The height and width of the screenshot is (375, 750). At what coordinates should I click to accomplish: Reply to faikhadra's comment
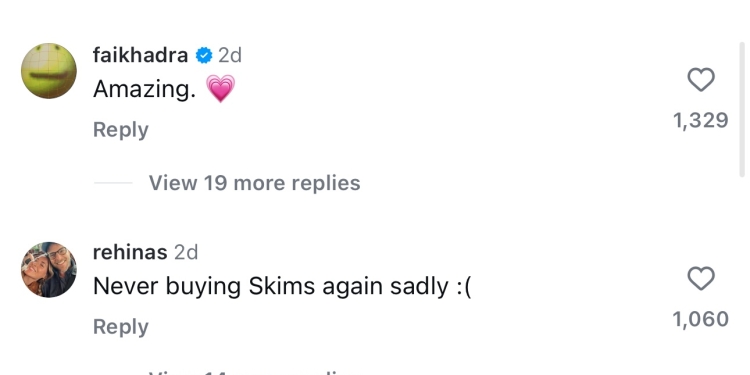point(121,130)
